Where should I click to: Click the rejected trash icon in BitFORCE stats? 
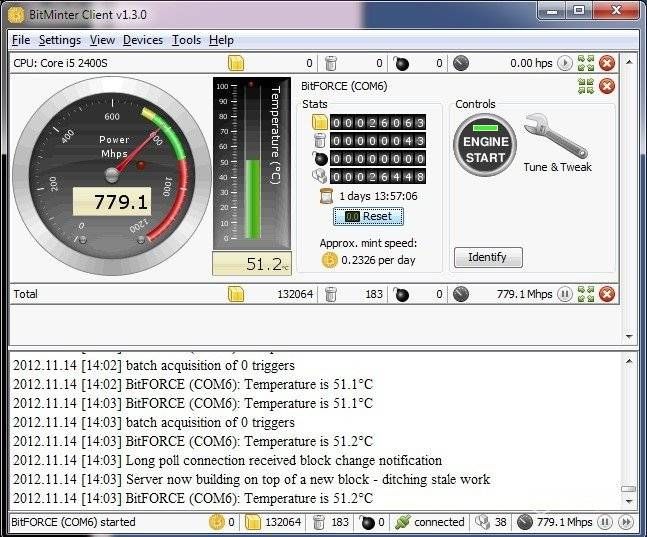[320, 140]
